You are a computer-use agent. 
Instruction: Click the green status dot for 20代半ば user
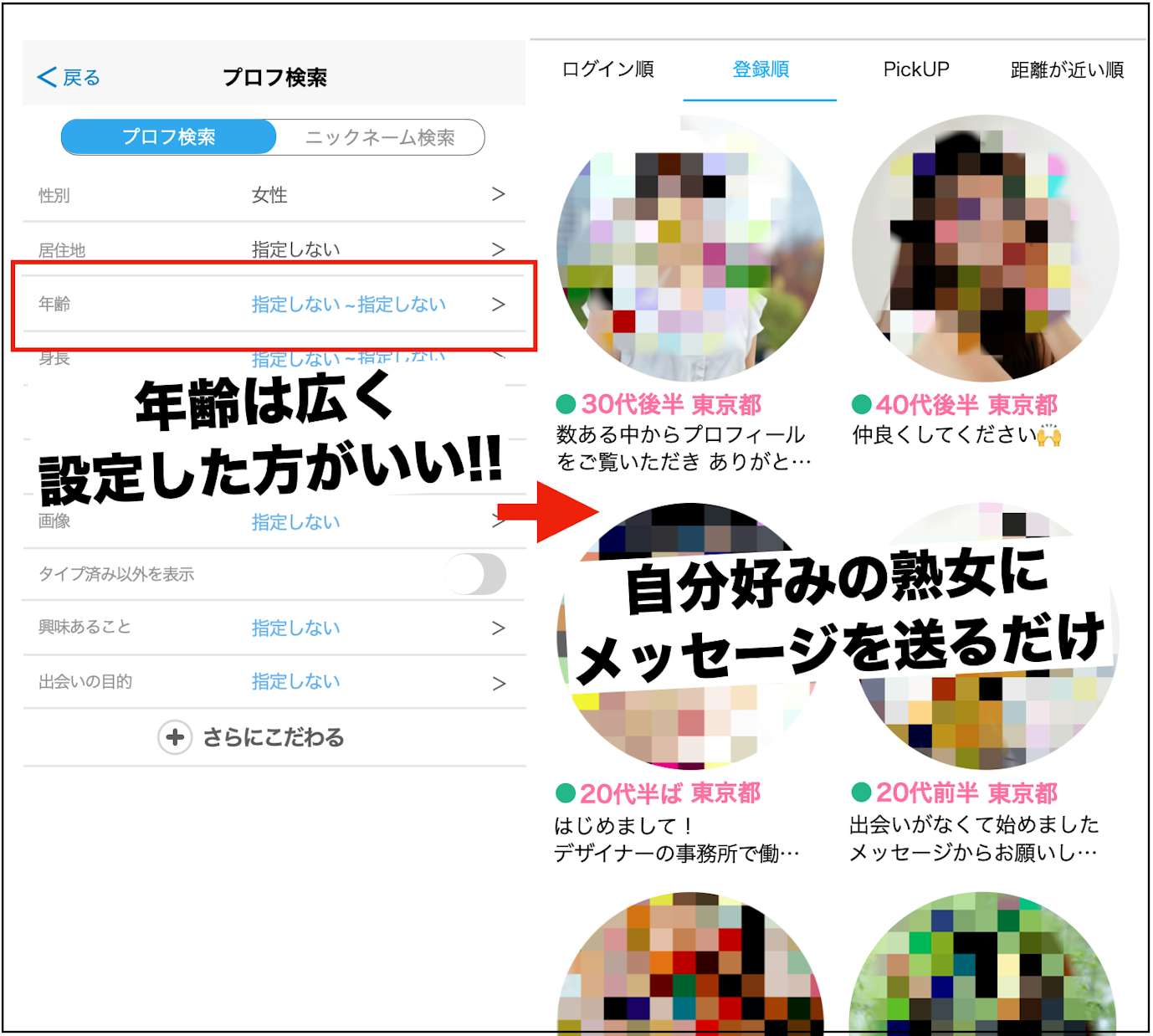[566, 792]
